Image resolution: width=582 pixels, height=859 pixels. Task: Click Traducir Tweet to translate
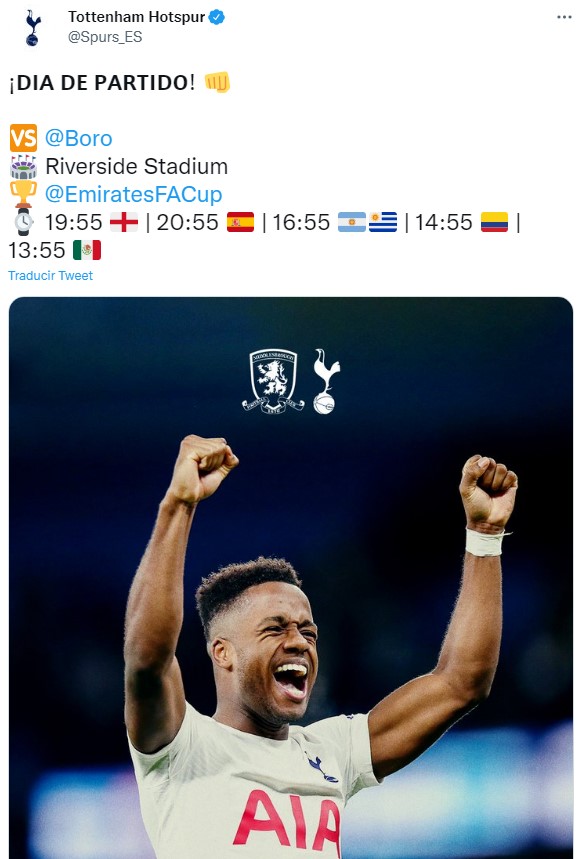pyautogui.click(x=50, y=276)
